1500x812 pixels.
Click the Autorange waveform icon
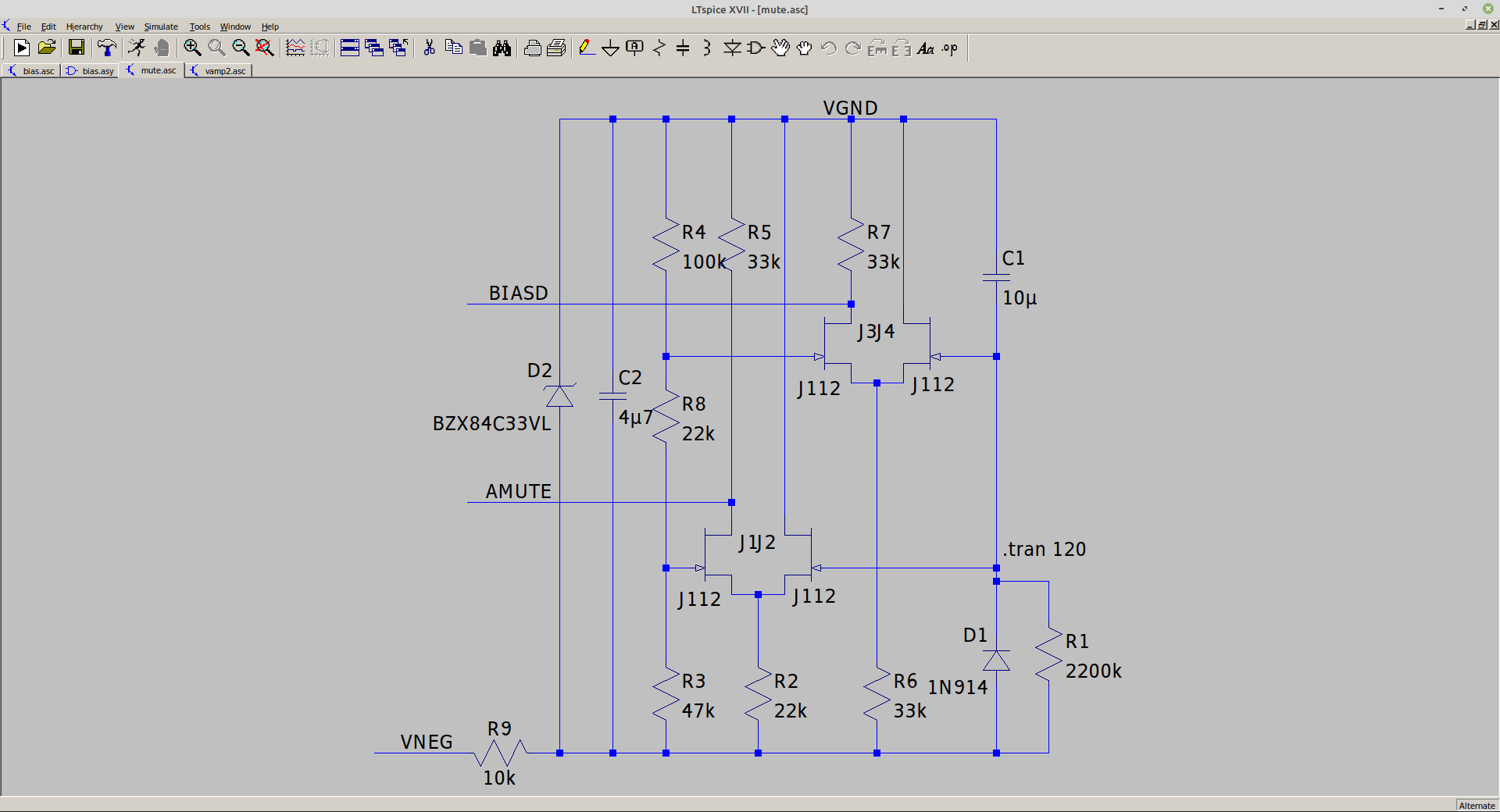coord(295,48)
